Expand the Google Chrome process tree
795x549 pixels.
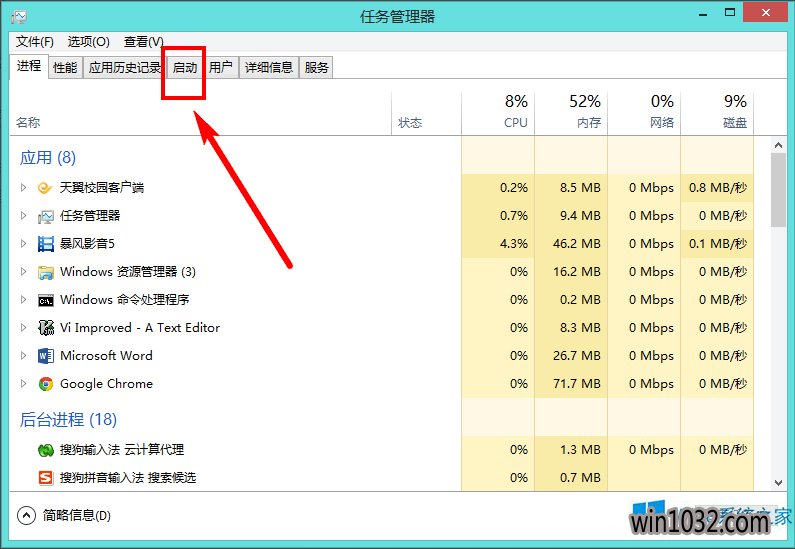pos(23,383)
